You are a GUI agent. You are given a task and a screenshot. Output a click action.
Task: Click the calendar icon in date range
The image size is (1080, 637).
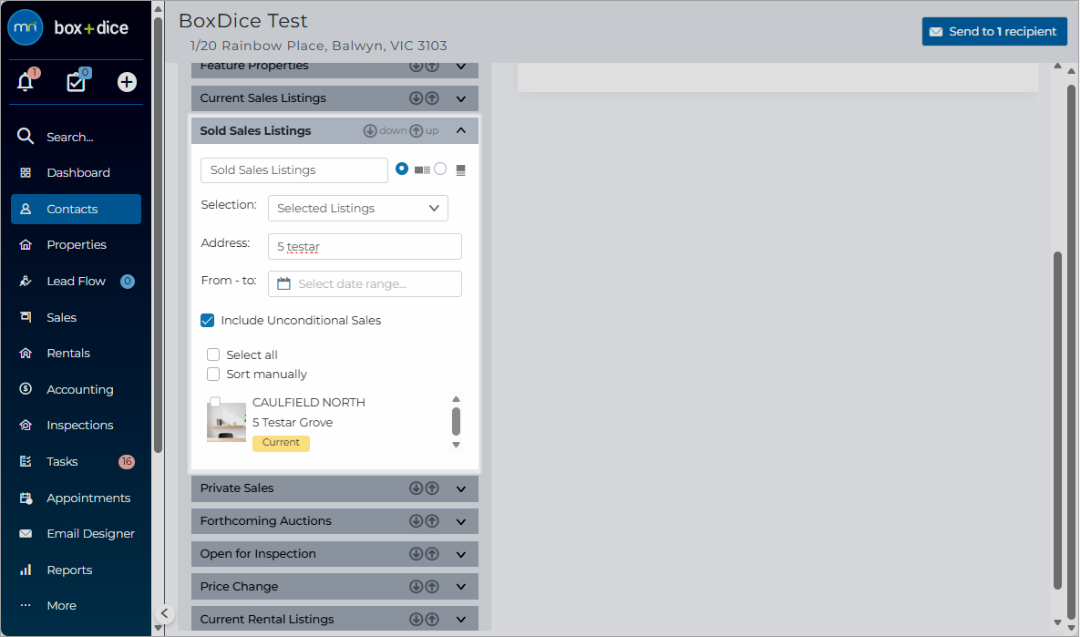284,284
